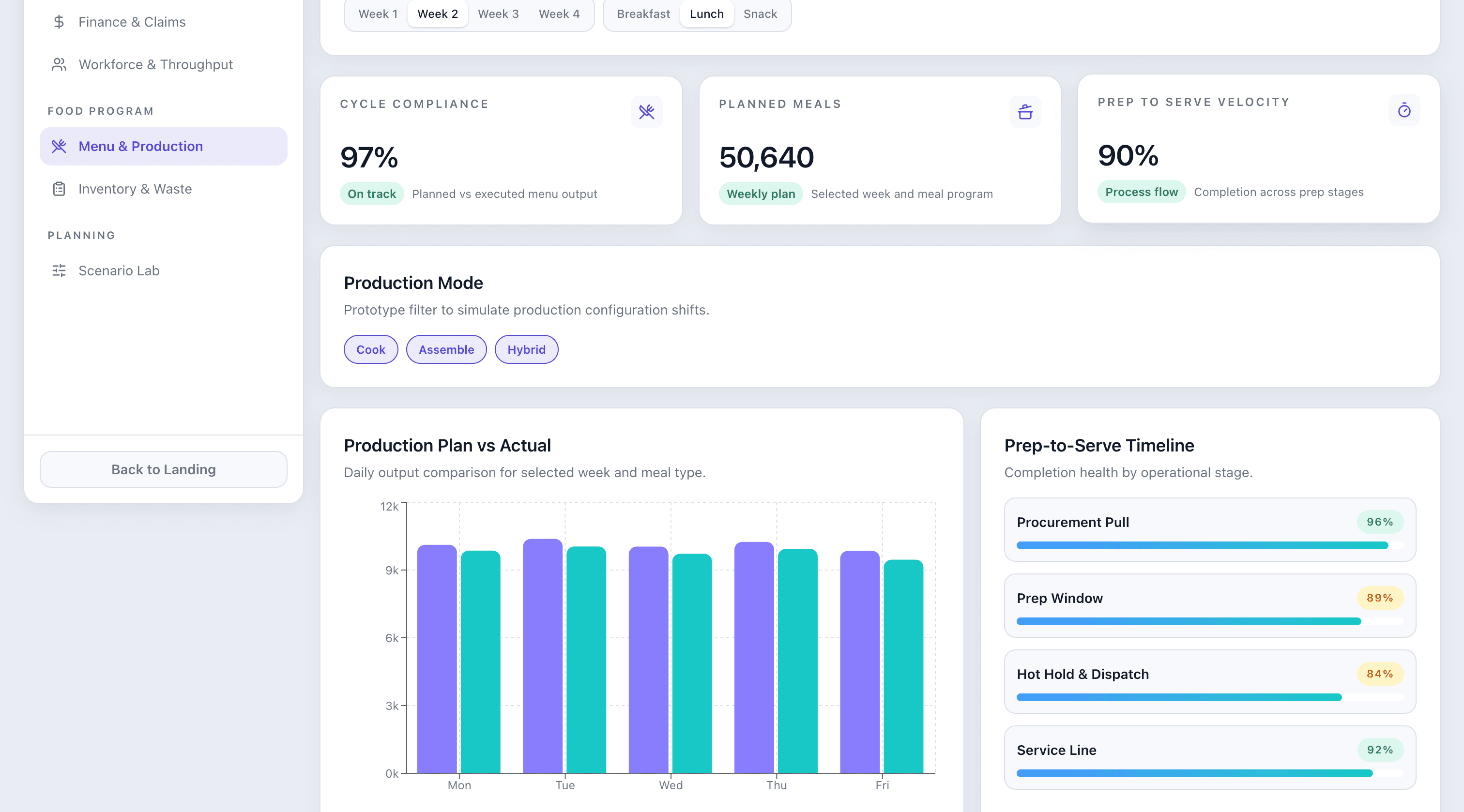The width and height of the screenshot is (1464, 812).
Task: Open Scenario Lab via its sliders icon
Action: pyautogui.click(x=59, y=271)
